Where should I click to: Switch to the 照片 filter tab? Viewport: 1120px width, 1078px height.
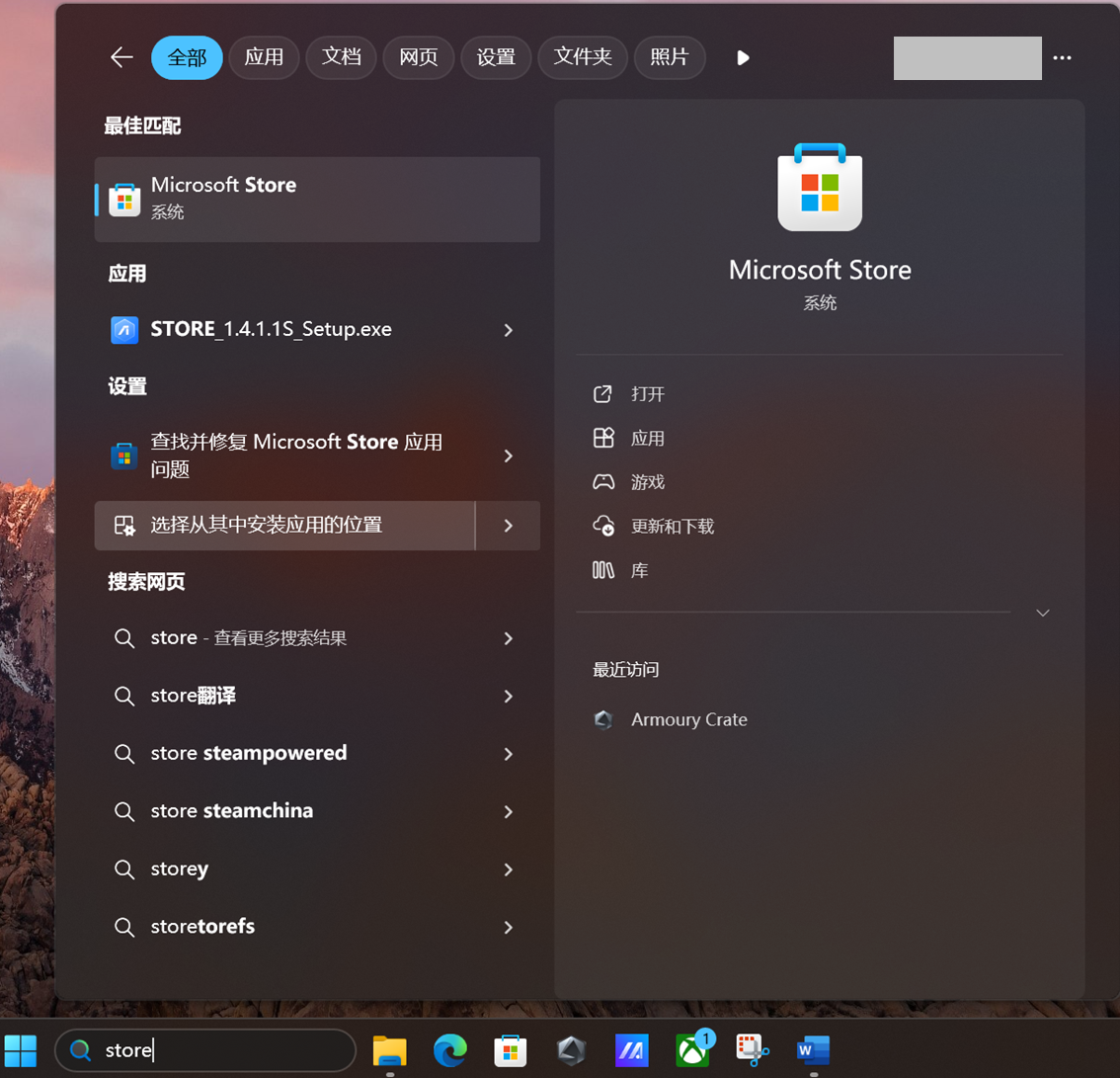(670, 57)
